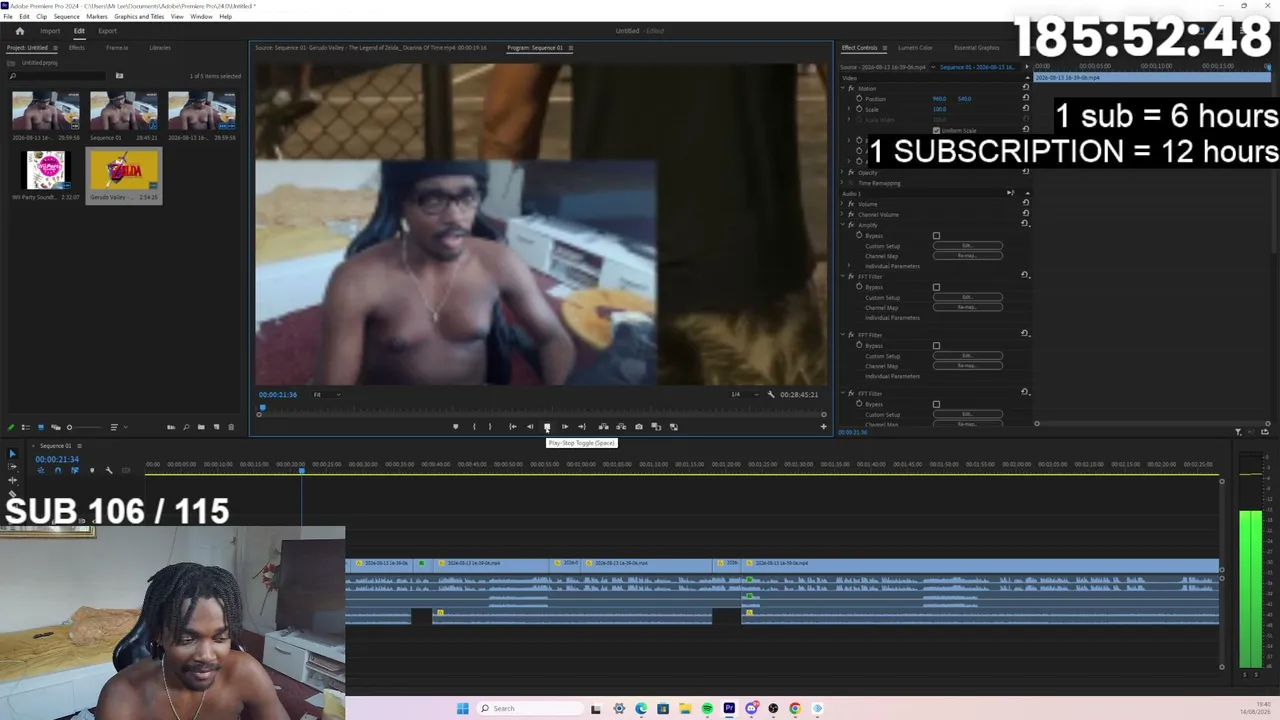Viewport: 1280px width, 720px height.
Task: Switch to the Import workspace tab
Action: click(x=50, y=31)
